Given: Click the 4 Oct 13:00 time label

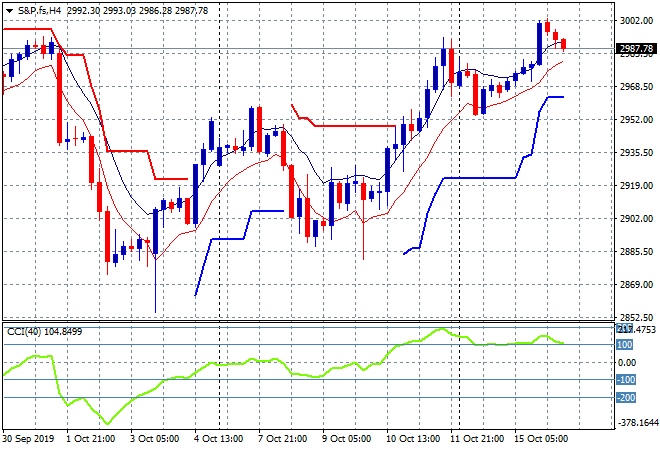Looking at the screenshot, I should (218, 439).
